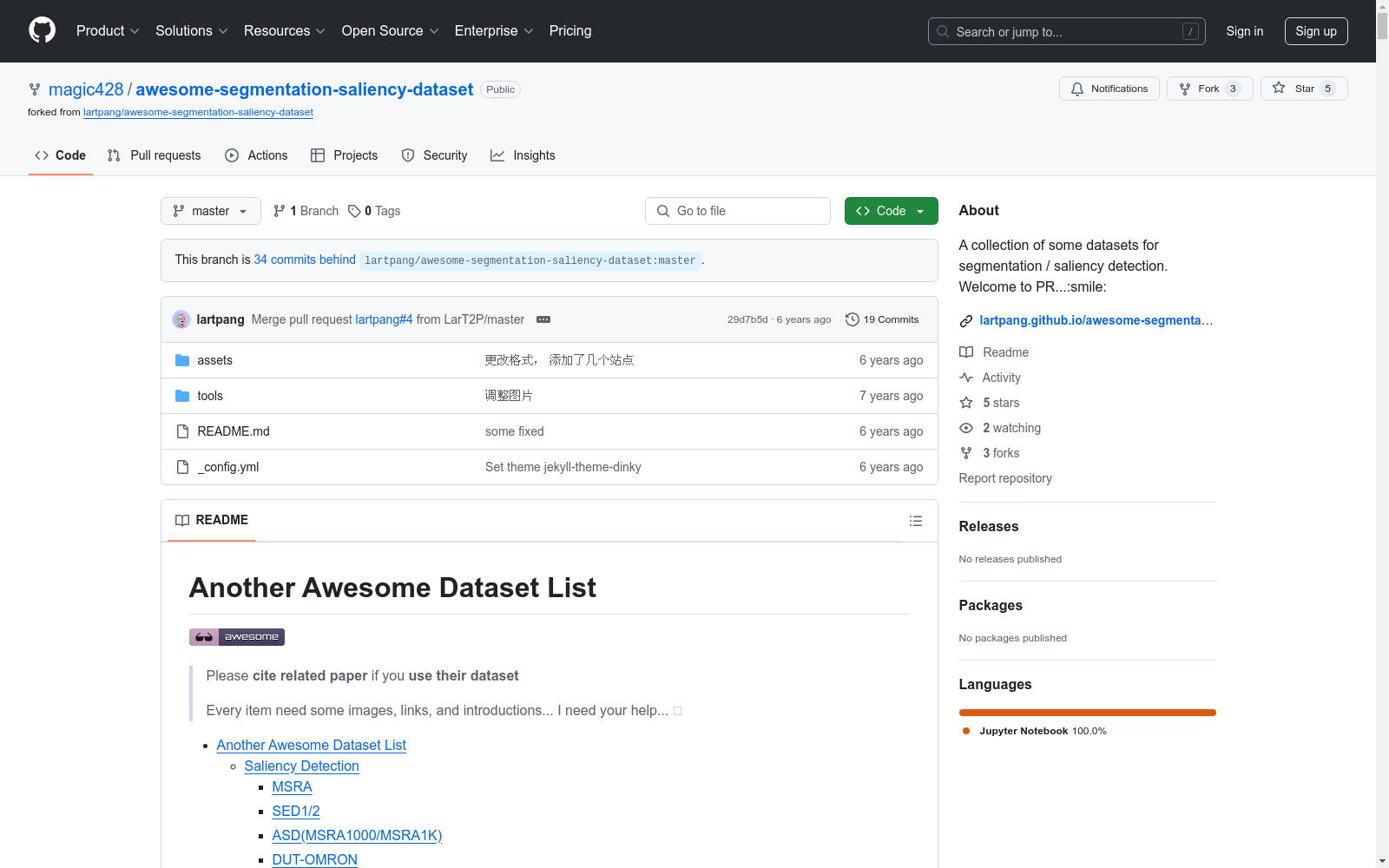The width and height of the screenshot is (1389, 868).
Task: Switch to the Code tab
Action: (61, 155)
